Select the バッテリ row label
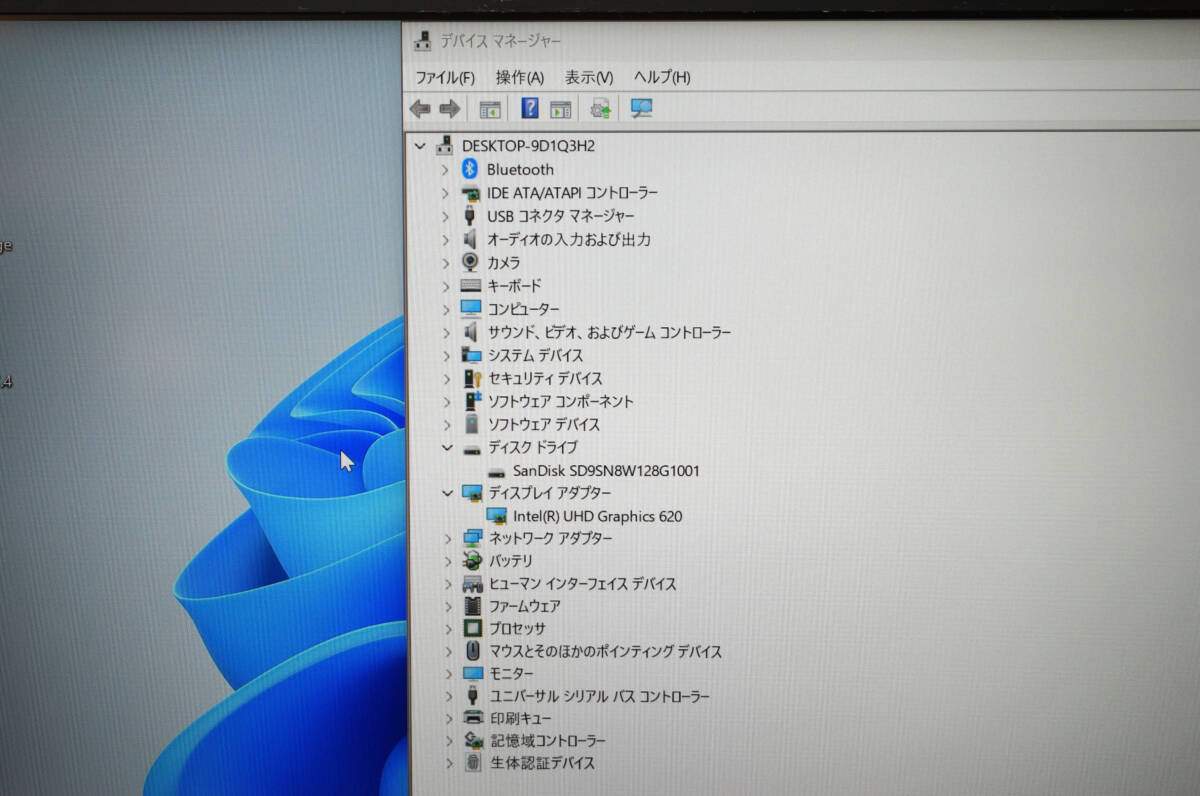The image size is (1200, 796). pos(511,561)
